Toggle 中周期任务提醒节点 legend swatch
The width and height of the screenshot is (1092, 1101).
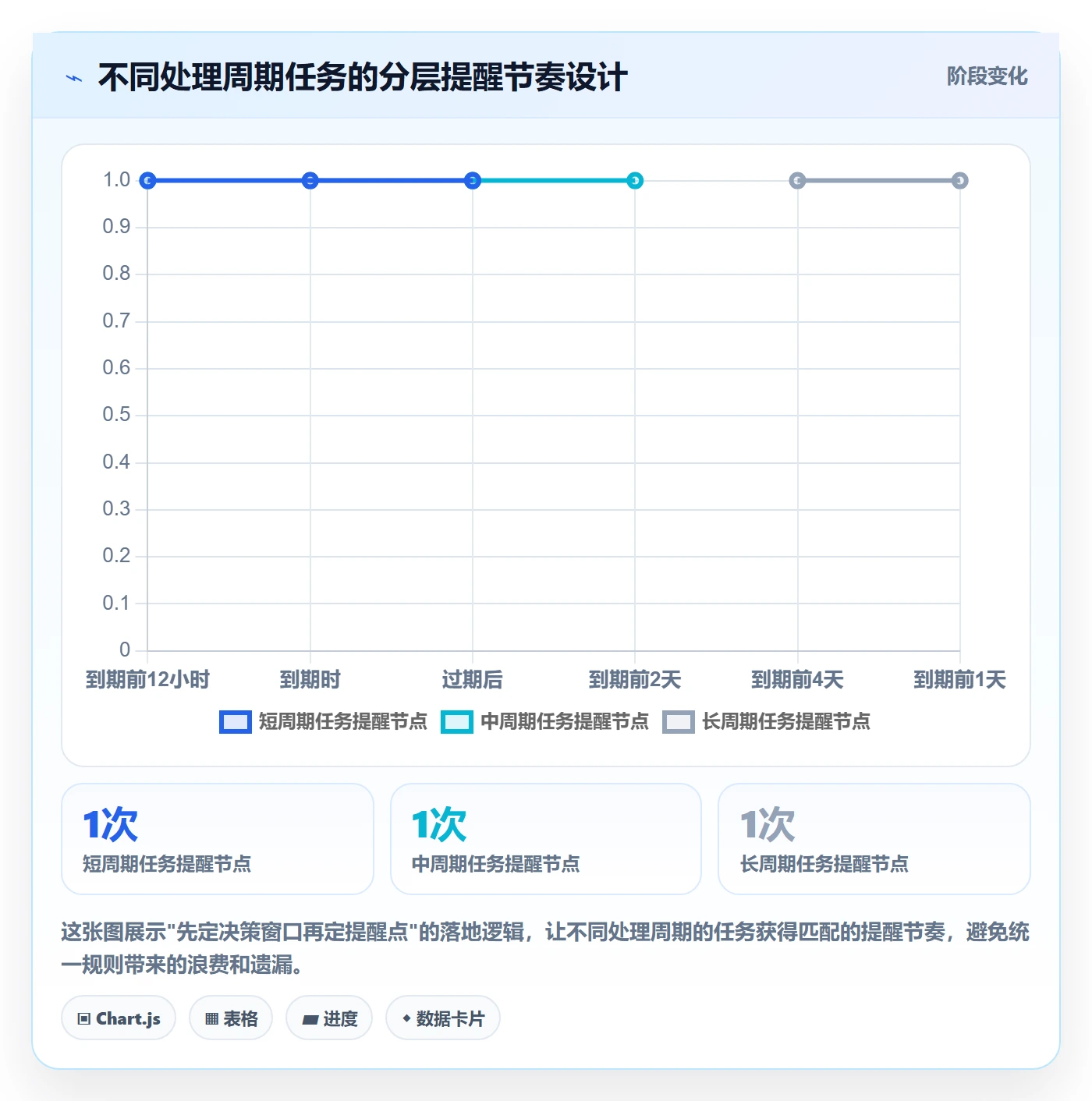(456, 722)
